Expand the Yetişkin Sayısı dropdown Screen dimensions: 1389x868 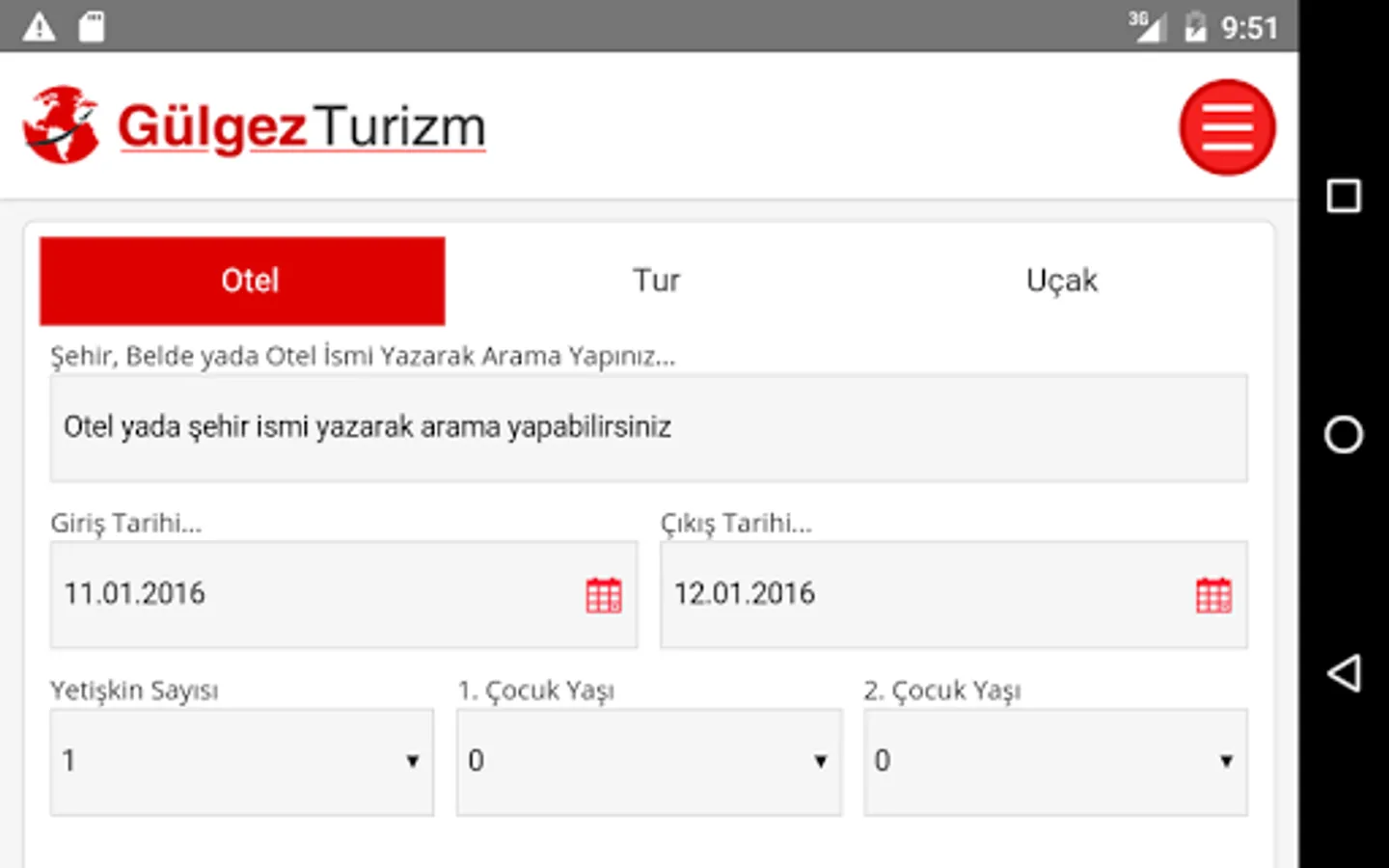[242, 762]
